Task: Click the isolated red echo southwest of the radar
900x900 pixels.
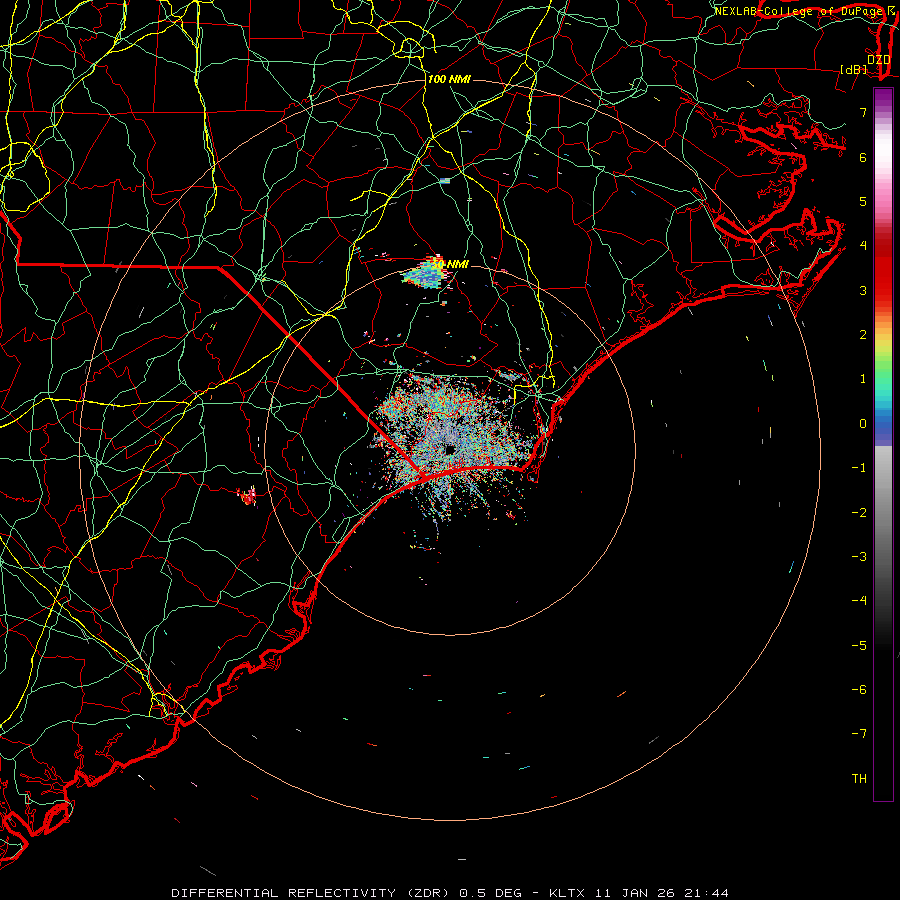Action: [x=247, y=496]
